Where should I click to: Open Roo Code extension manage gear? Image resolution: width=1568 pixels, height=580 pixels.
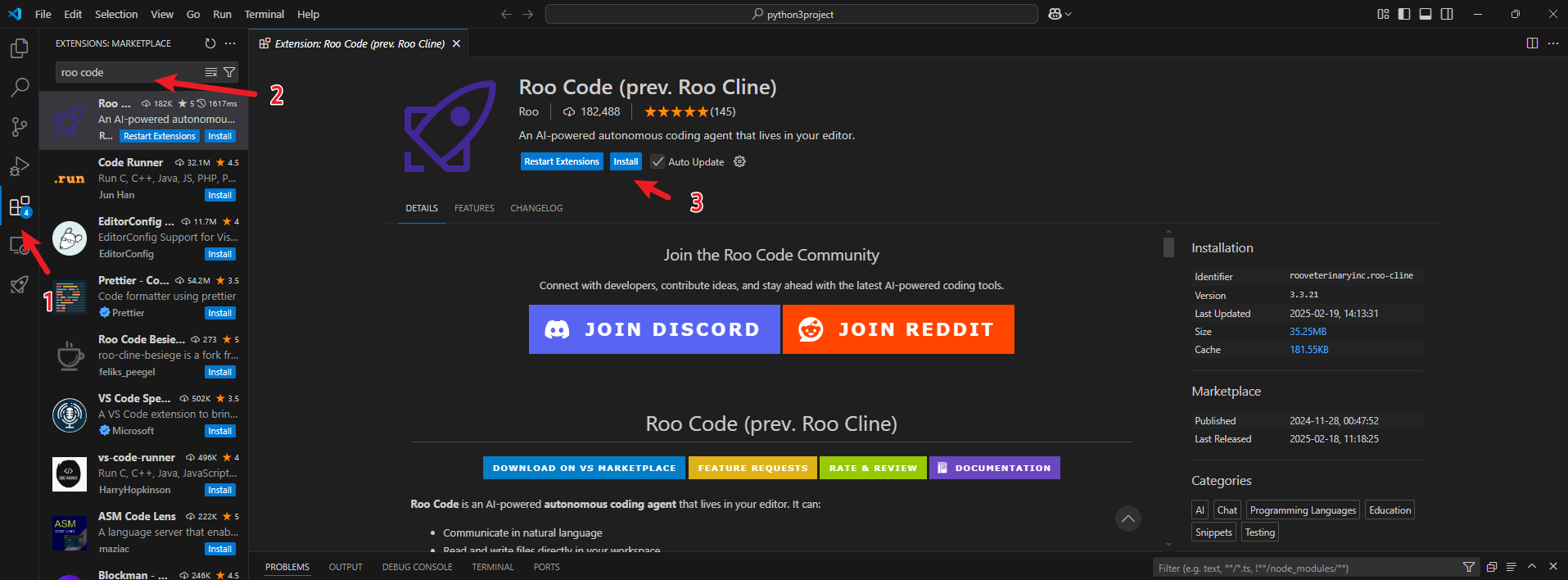(x=739, y=161)
